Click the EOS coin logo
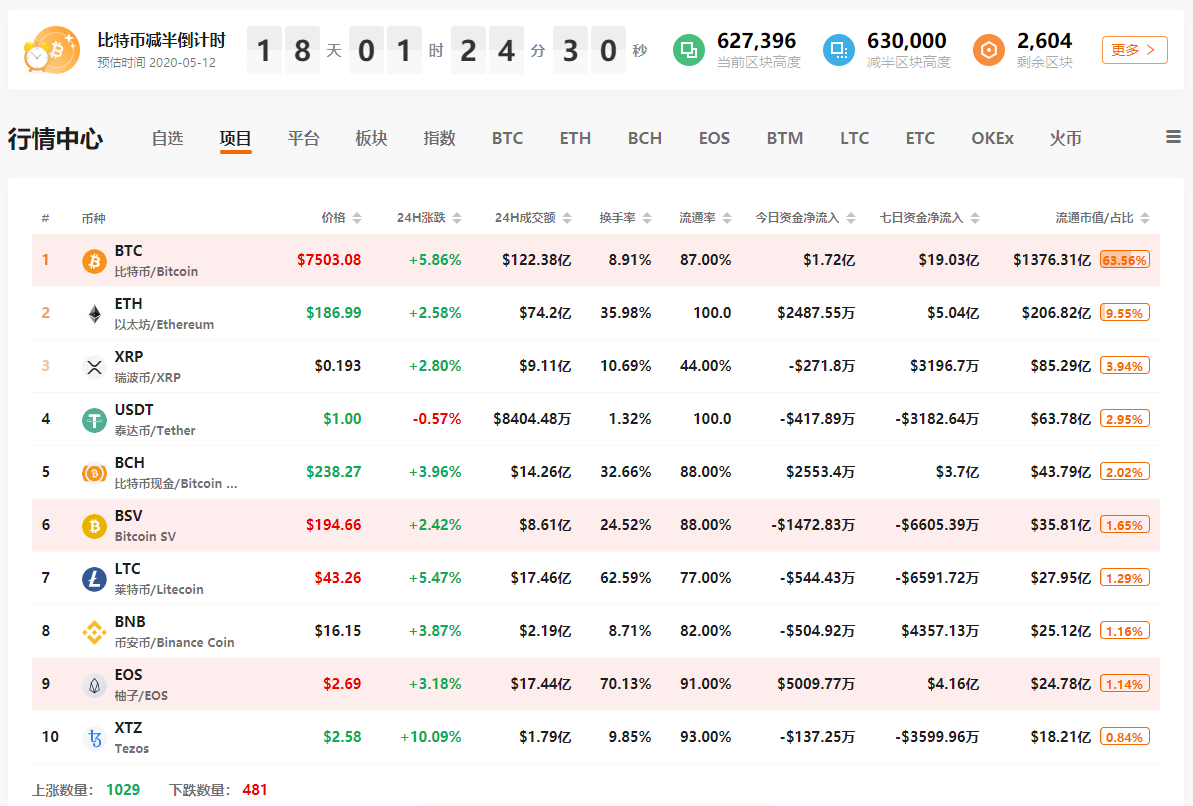 [94, 685]
